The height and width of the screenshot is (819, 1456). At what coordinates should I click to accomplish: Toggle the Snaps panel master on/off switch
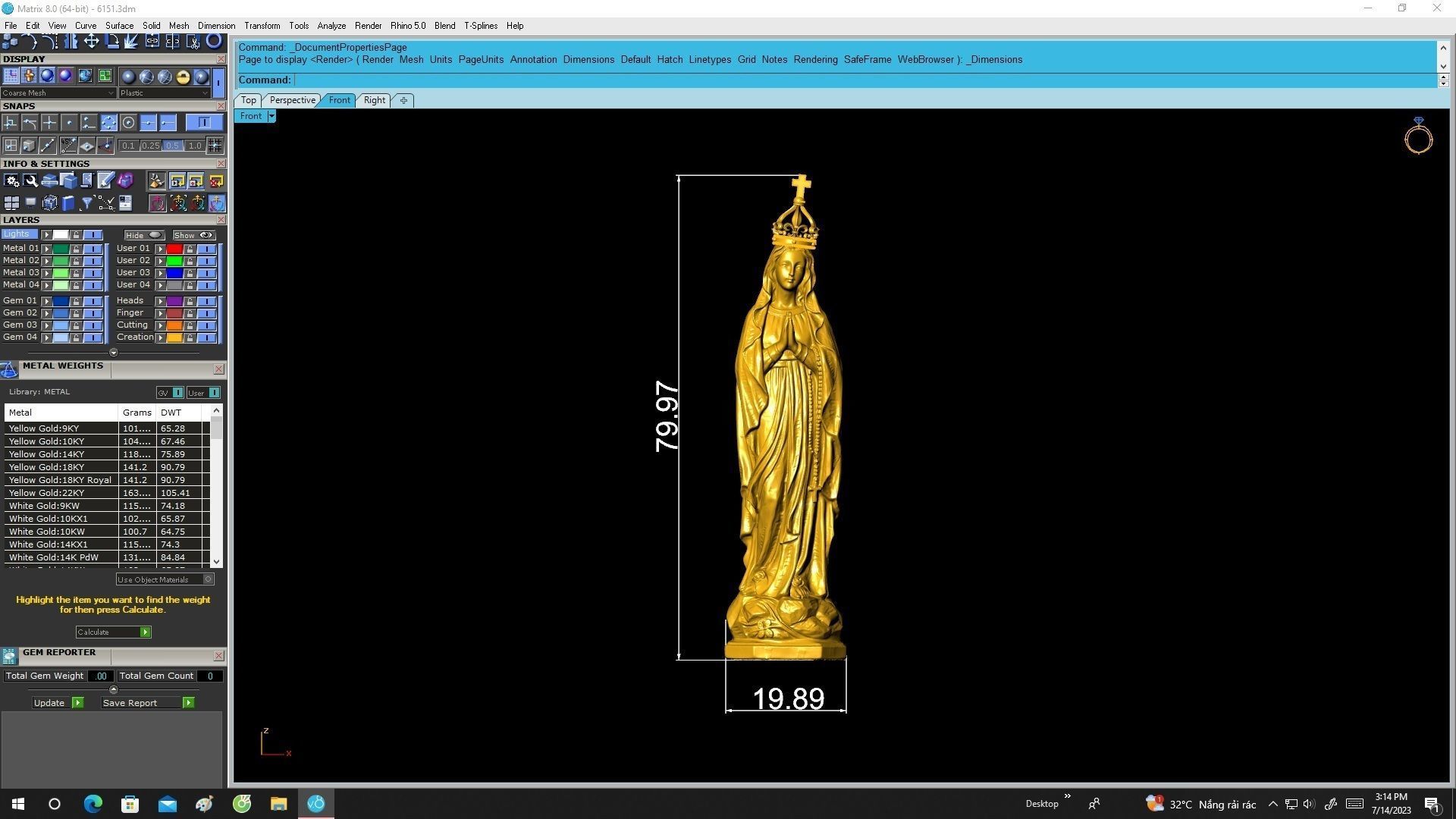pos(204,122)
